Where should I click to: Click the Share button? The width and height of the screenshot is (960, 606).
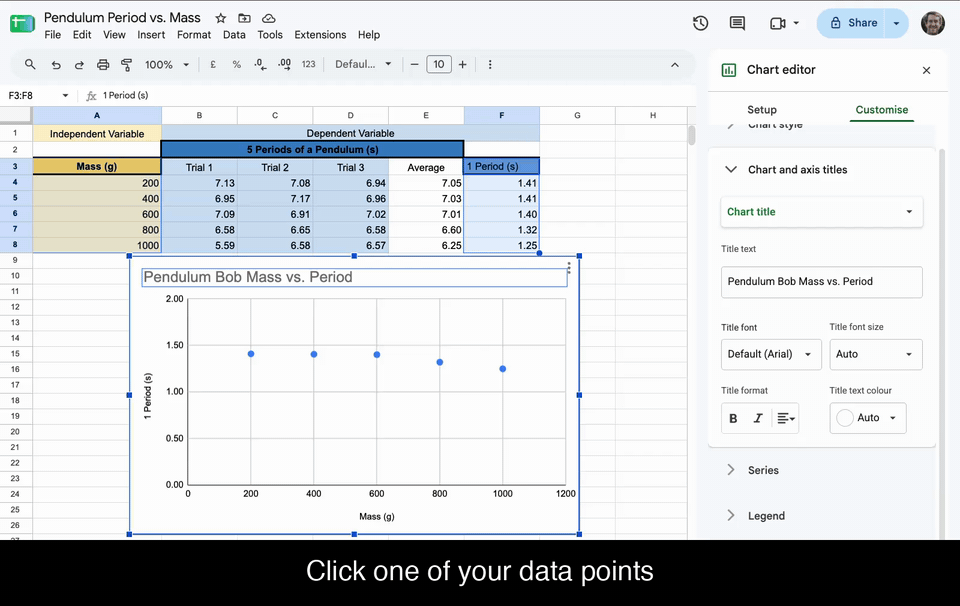[x=853, y=23]
